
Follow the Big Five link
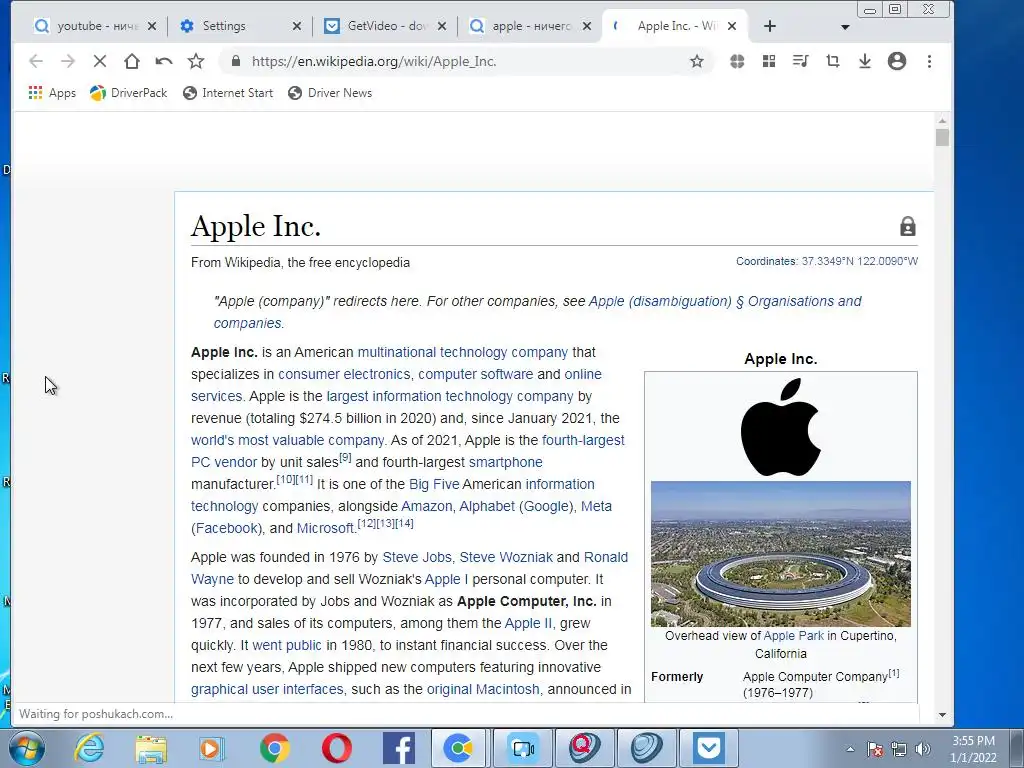[x=434, y=484]
